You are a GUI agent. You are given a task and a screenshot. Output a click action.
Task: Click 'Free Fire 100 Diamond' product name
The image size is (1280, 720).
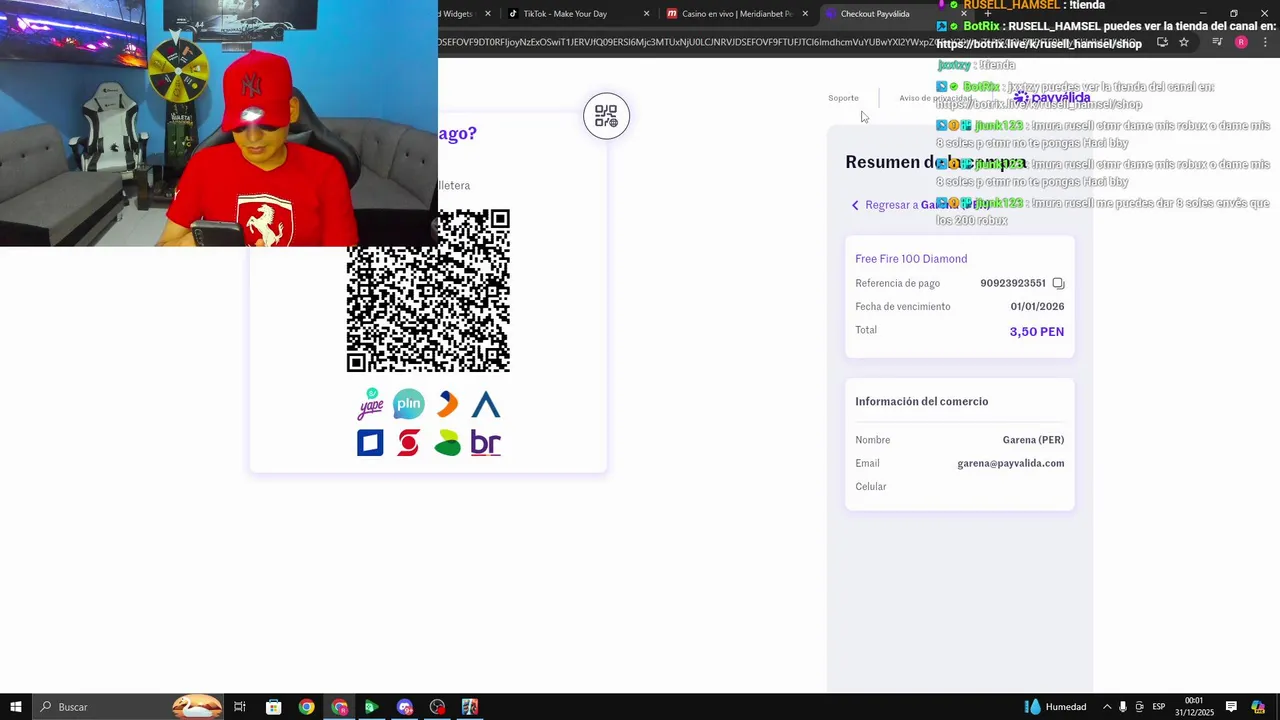point(911,259)
